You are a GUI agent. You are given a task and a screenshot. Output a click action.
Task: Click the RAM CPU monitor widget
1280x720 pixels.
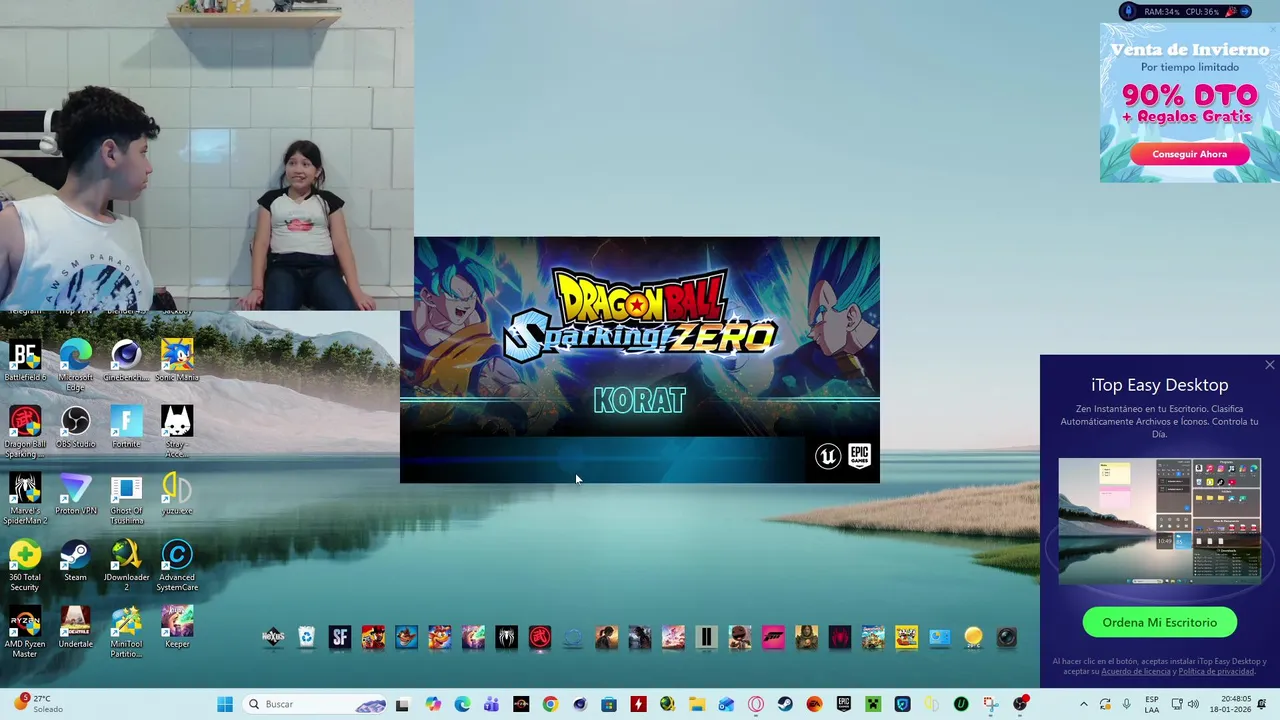[1186, 11]
